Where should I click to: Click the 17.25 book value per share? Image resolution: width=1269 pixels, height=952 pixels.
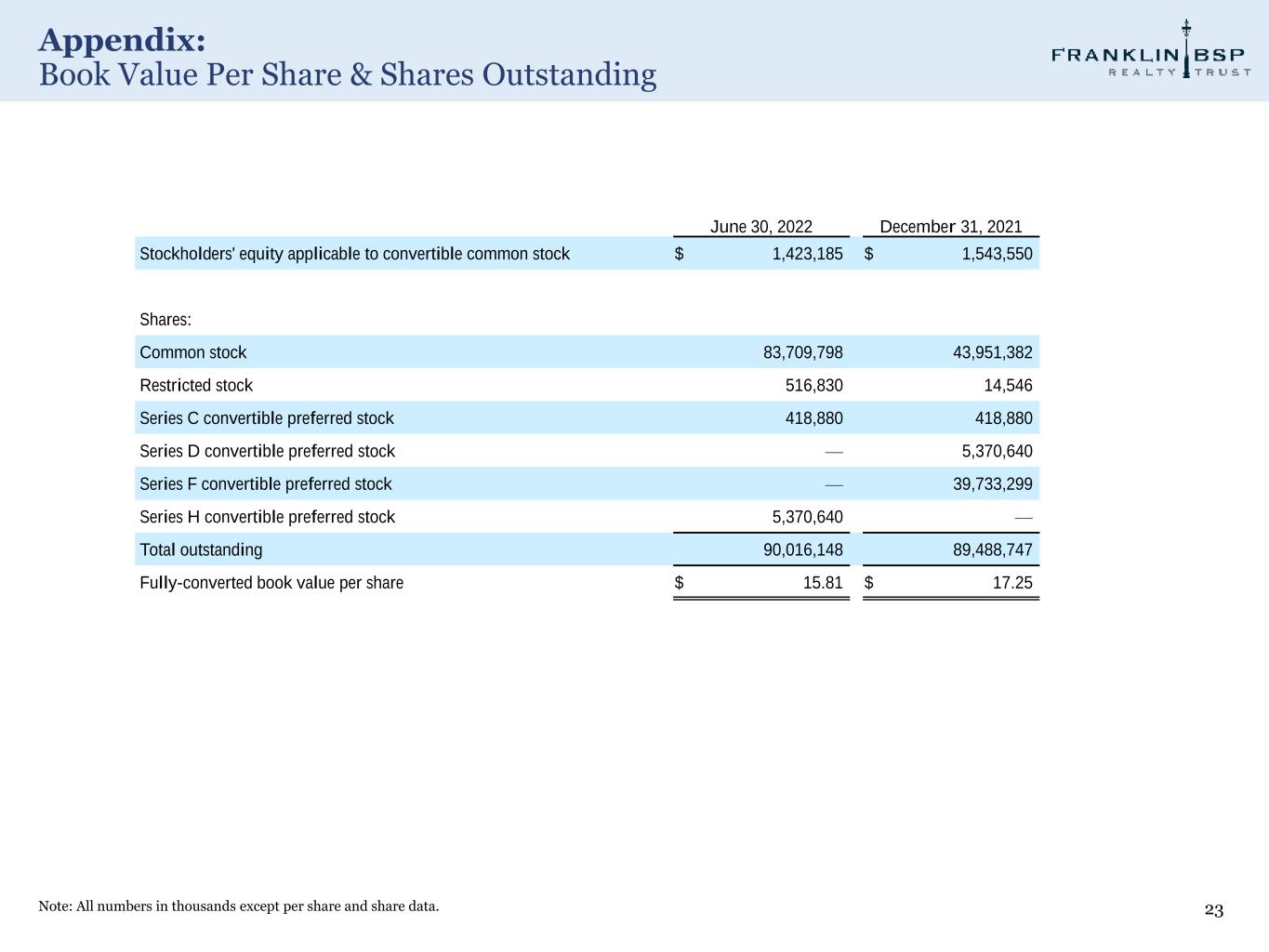[1011, 583]
